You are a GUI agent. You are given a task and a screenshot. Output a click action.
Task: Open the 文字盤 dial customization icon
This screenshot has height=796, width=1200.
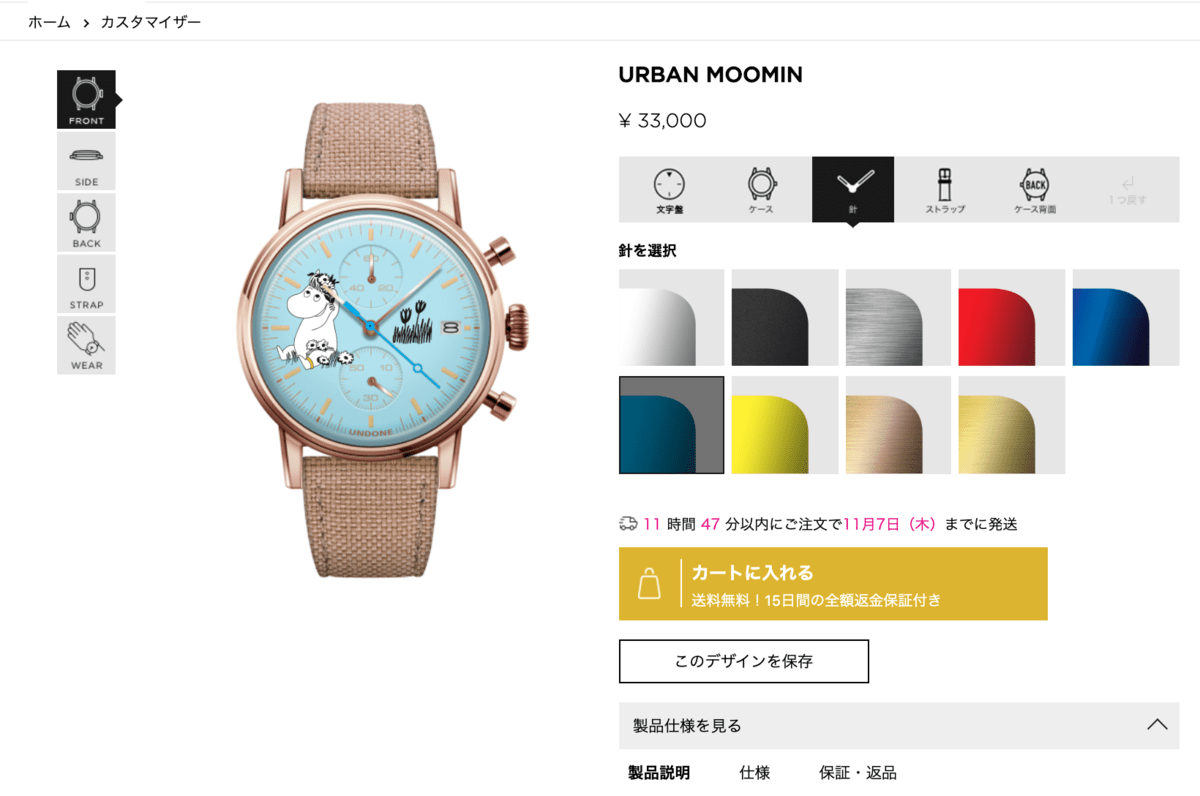(670, 190)
